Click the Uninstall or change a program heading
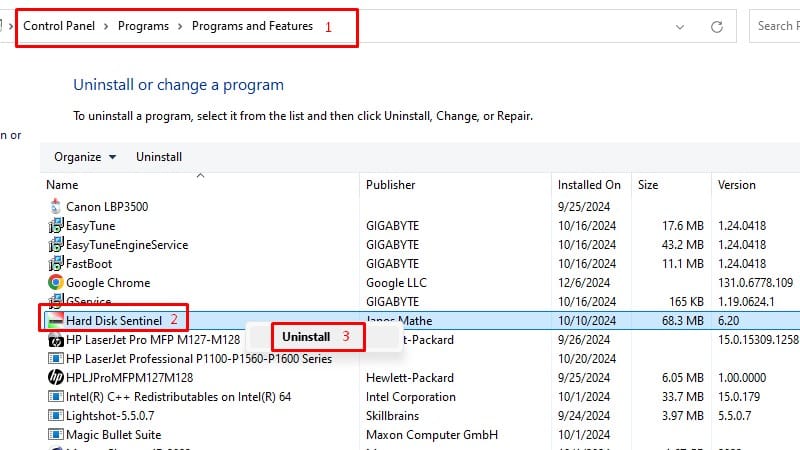 point(179,85)
